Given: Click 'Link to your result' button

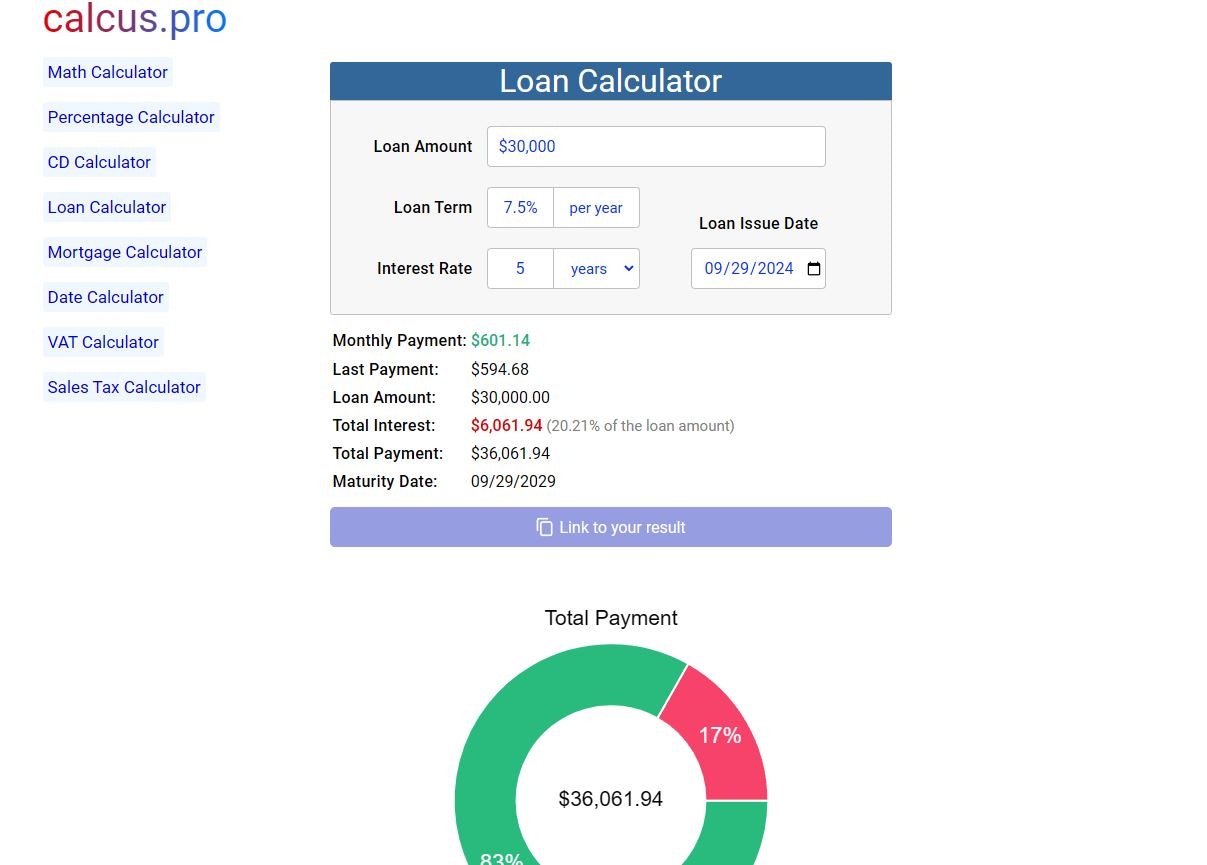Looking at the screenshot, I should [611, 527].
